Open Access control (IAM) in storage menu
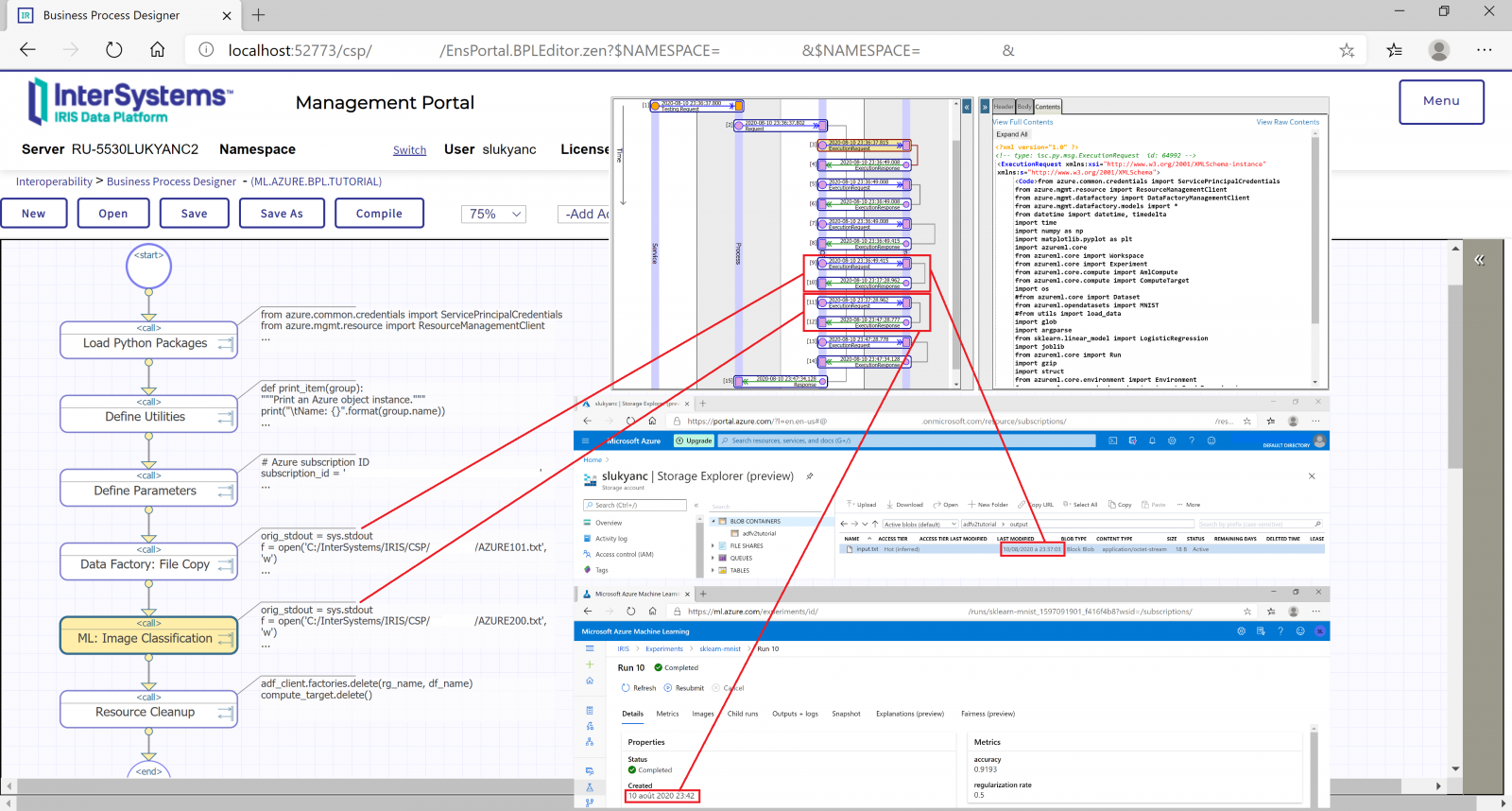 [x=624, y=555]
